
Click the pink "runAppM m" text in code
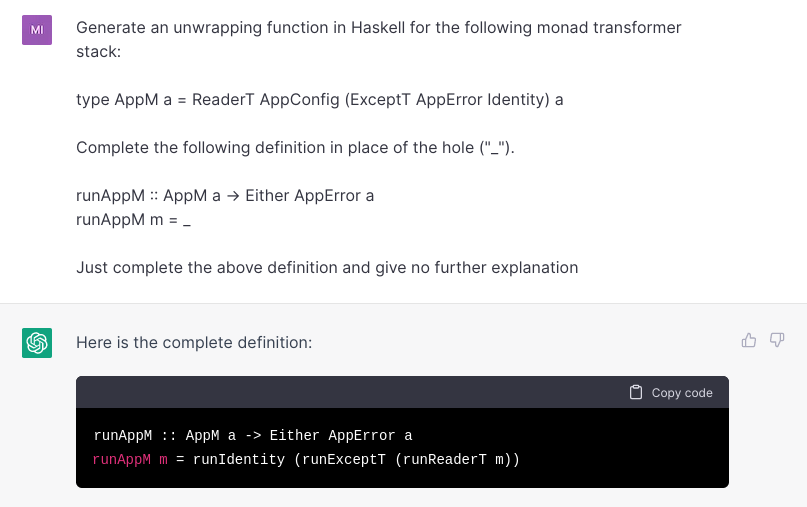(130, 460)
